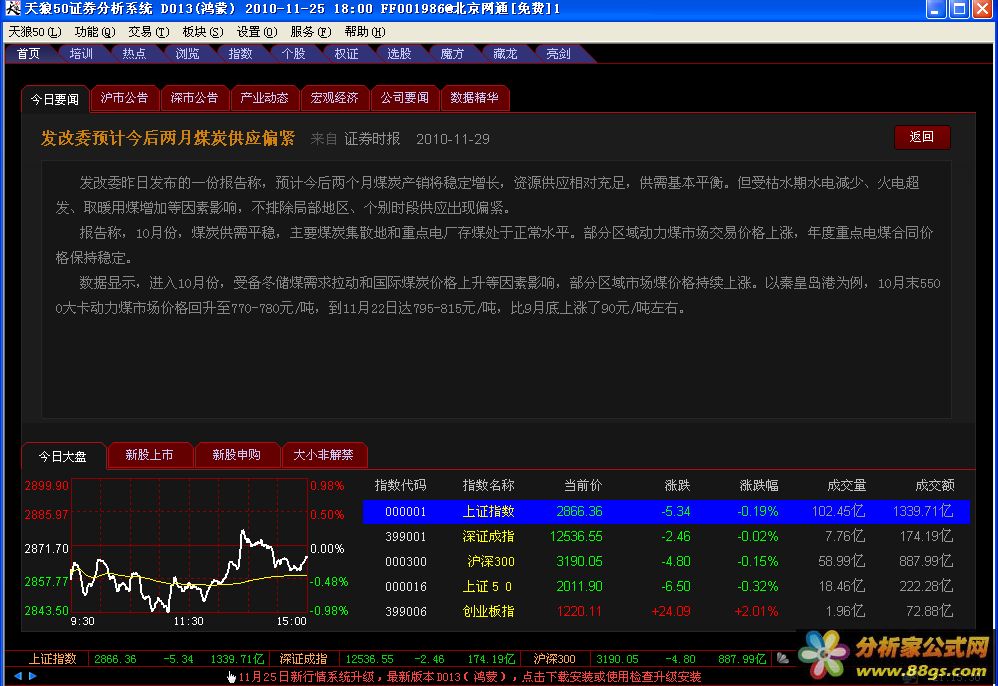998x686 pixels.
Task: Select the 新股申购 tab
Action: click(x=236, y=455)
